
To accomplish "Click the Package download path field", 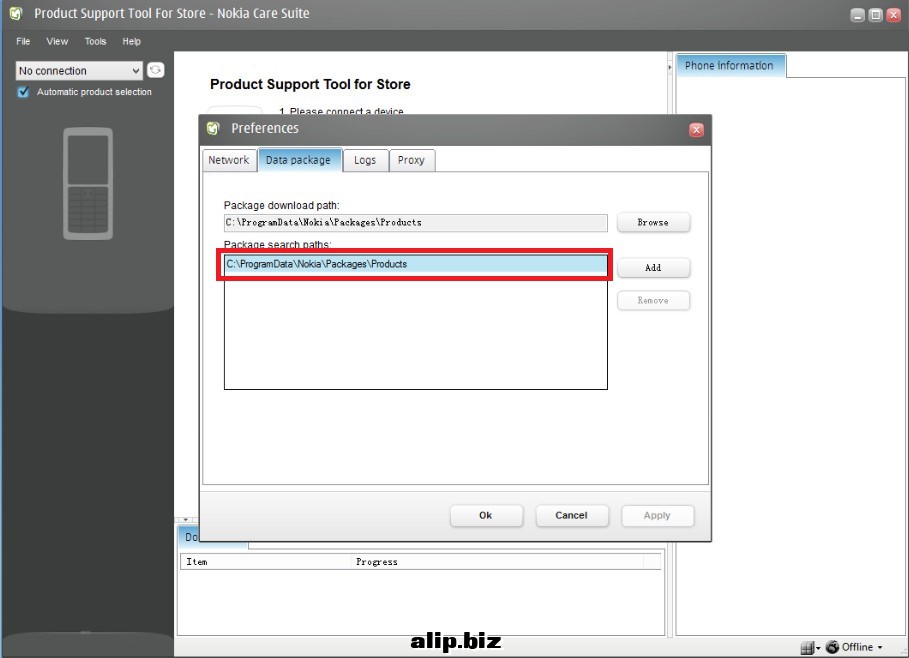I will point(416,223).
